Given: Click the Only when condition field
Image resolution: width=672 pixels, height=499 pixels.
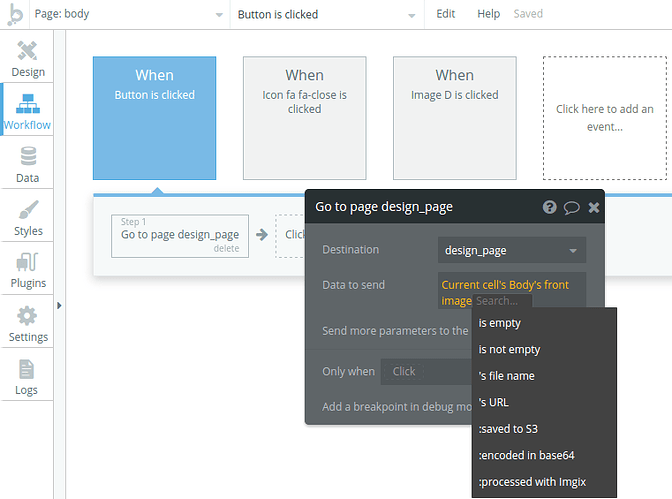Looking at the screenshot, I should [x=426, y=372].
